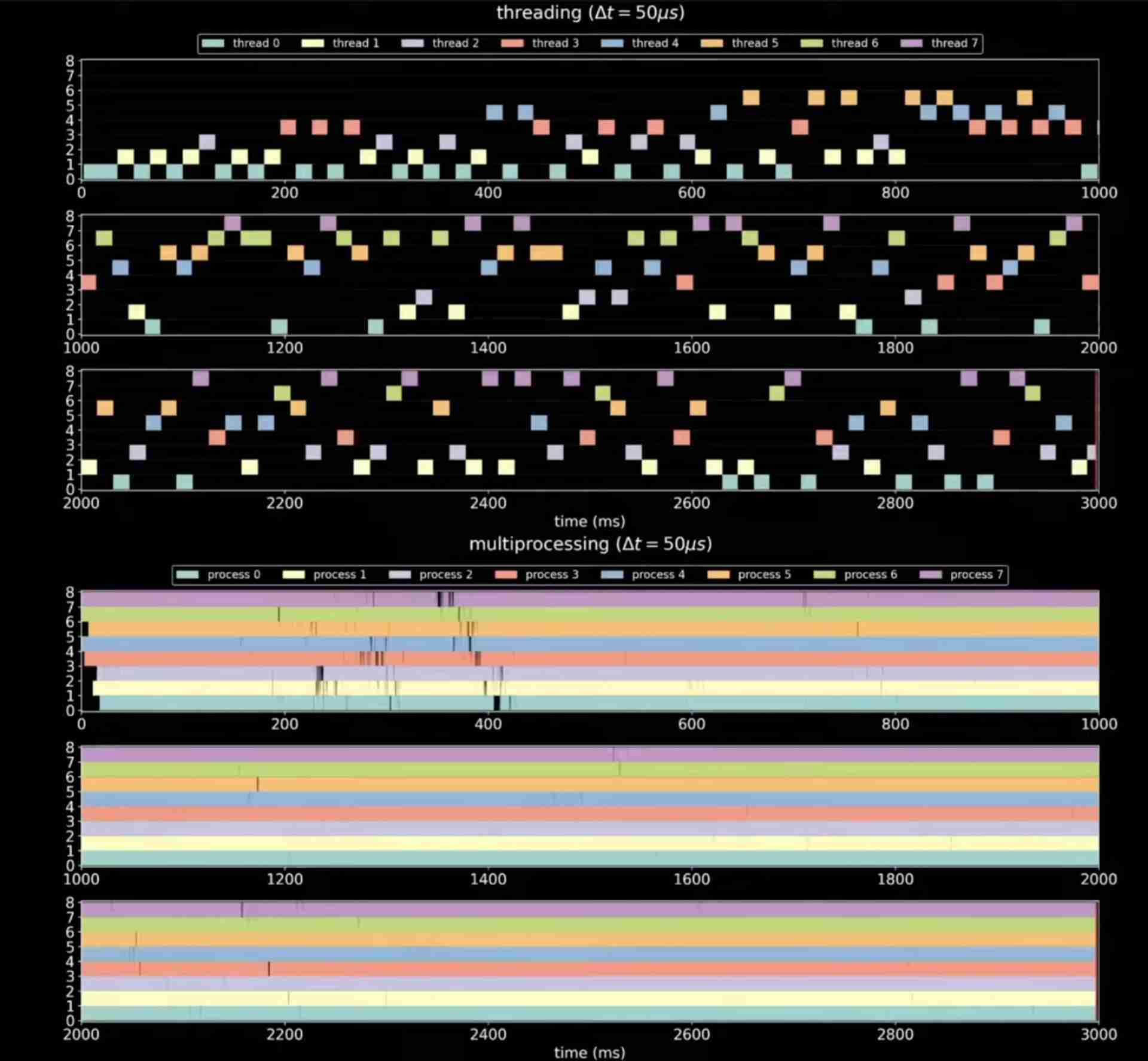This screenshot has height=1061, width=1148.
Task: Select the 'thread 2' legend label text
Action: tap(456, 43)
